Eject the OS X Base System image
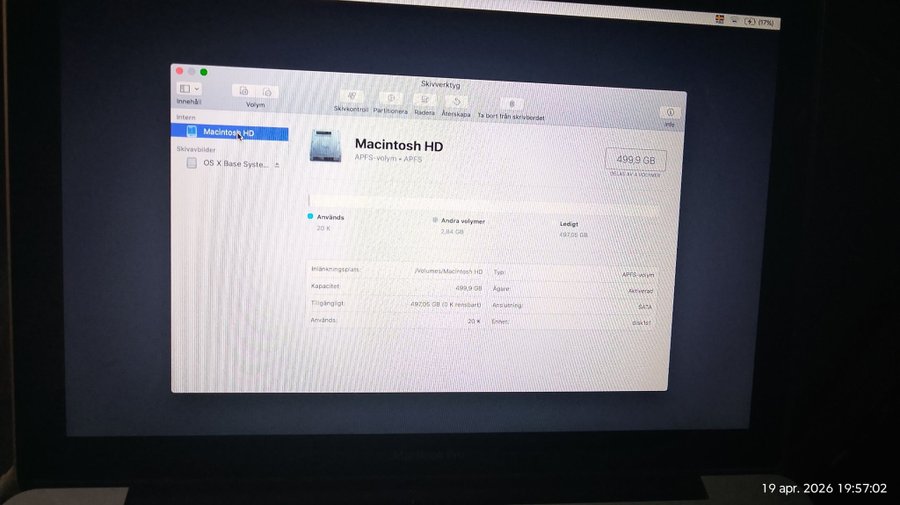This screenshot has height=505, width=900. pos(277,164)
